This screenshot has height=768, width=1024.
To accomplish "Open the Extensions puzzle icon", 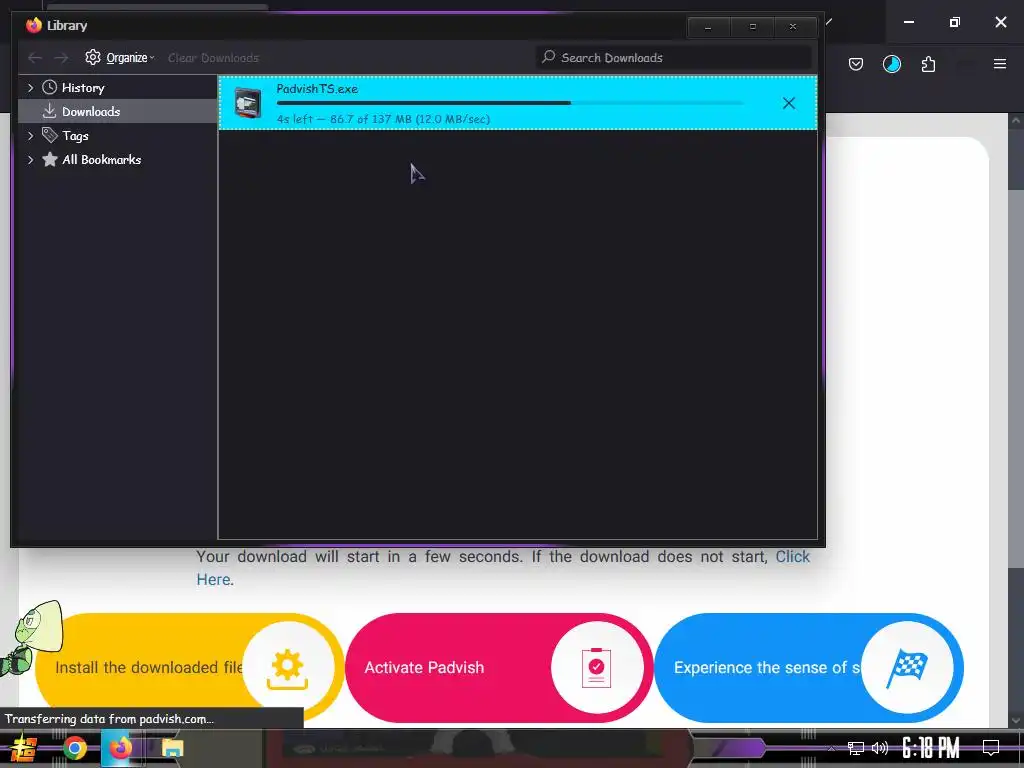I will (928, 64).
